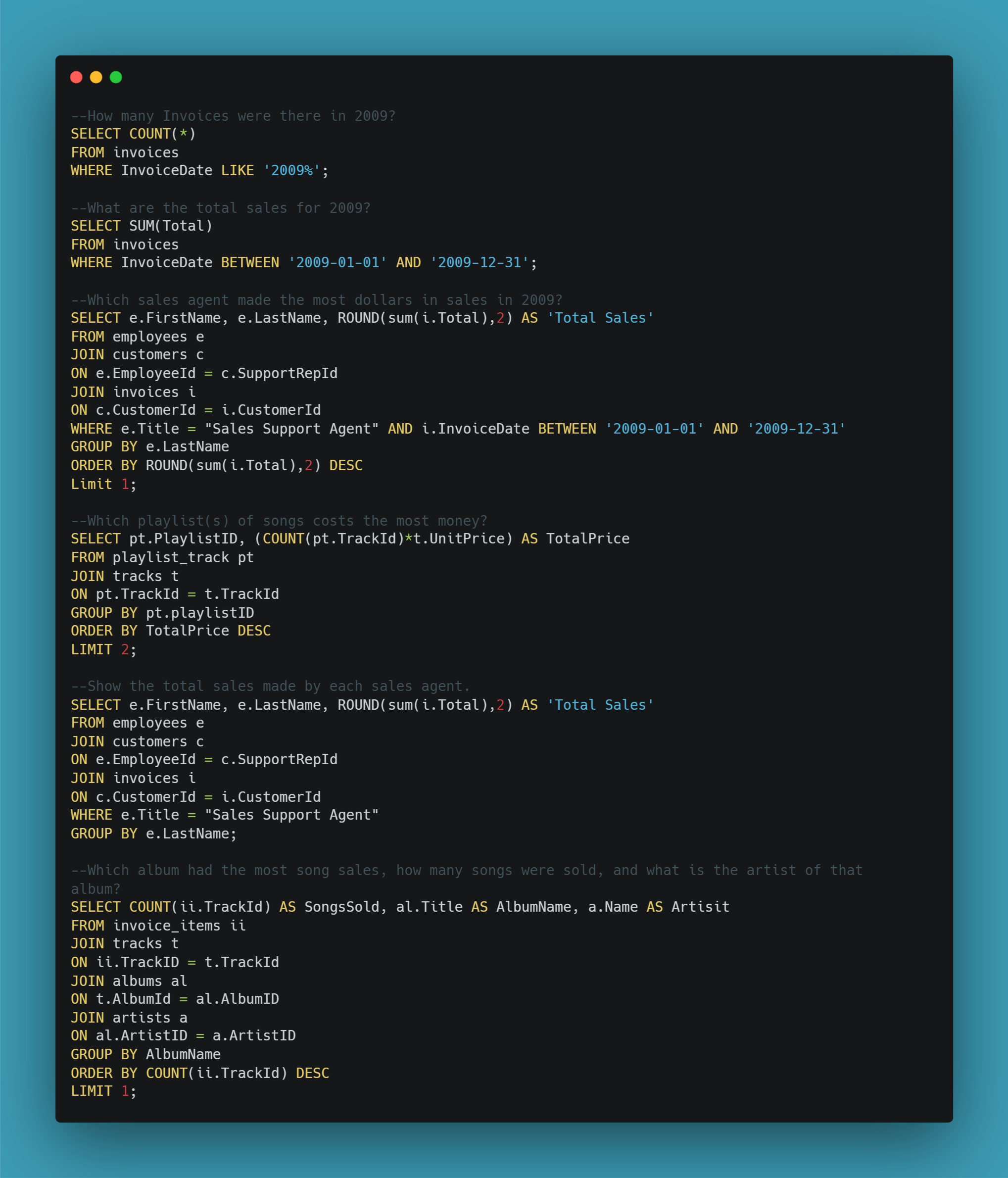
Task: Click the "How many Invoices" comment line
Action: [233, 116]
